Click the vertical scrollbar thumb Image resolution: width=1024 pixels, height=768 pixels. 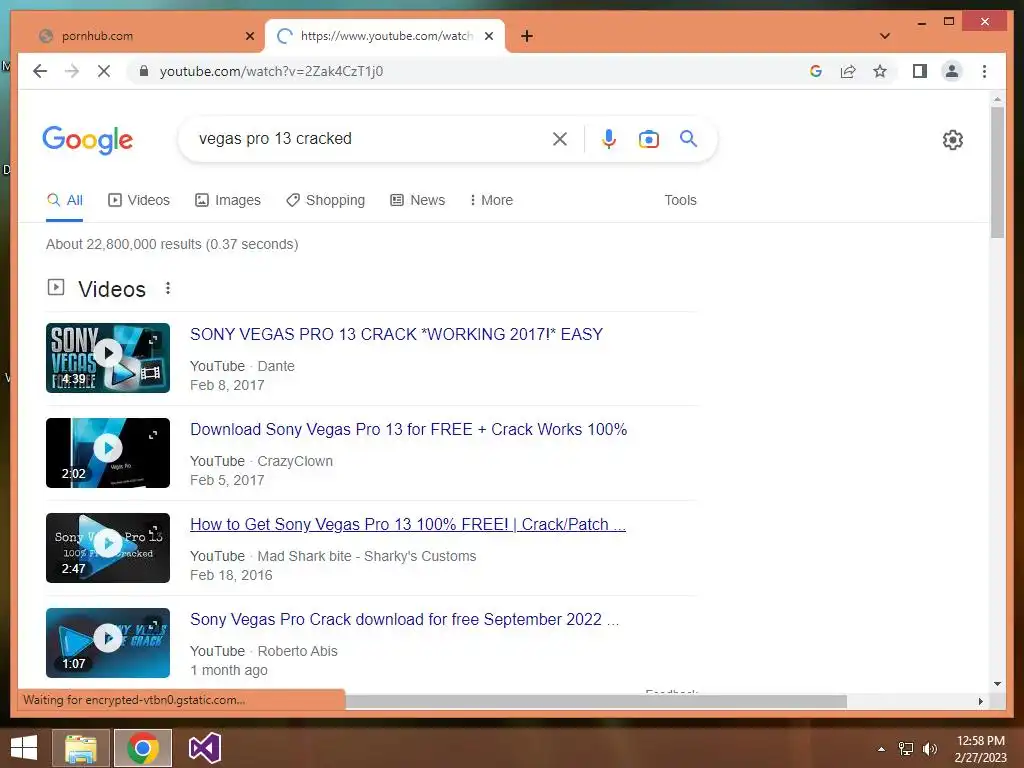coord(997,173)
